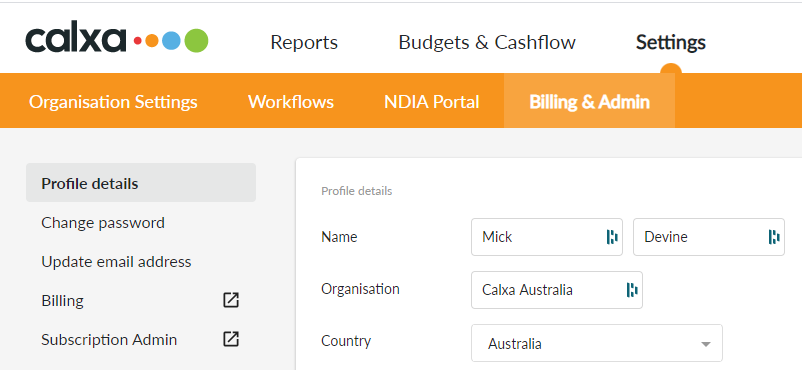The width and height of the screenshot is (802, 370).
Task: Open the Reports menu
Action: [x=304, y=42]
